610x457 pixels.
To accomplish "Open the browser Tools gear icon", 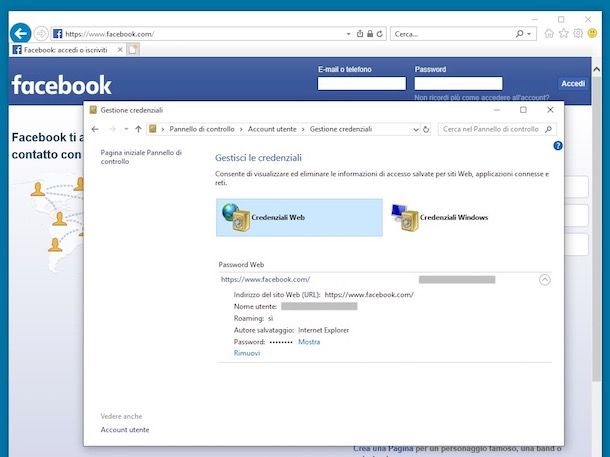I will tap(578, 33).
